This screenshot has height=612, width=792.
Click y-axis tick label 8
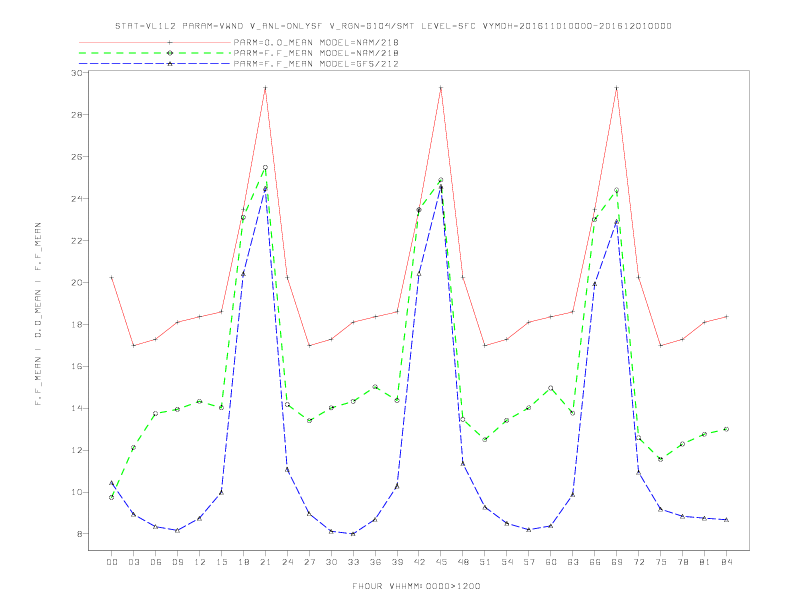tap(80, 534)
